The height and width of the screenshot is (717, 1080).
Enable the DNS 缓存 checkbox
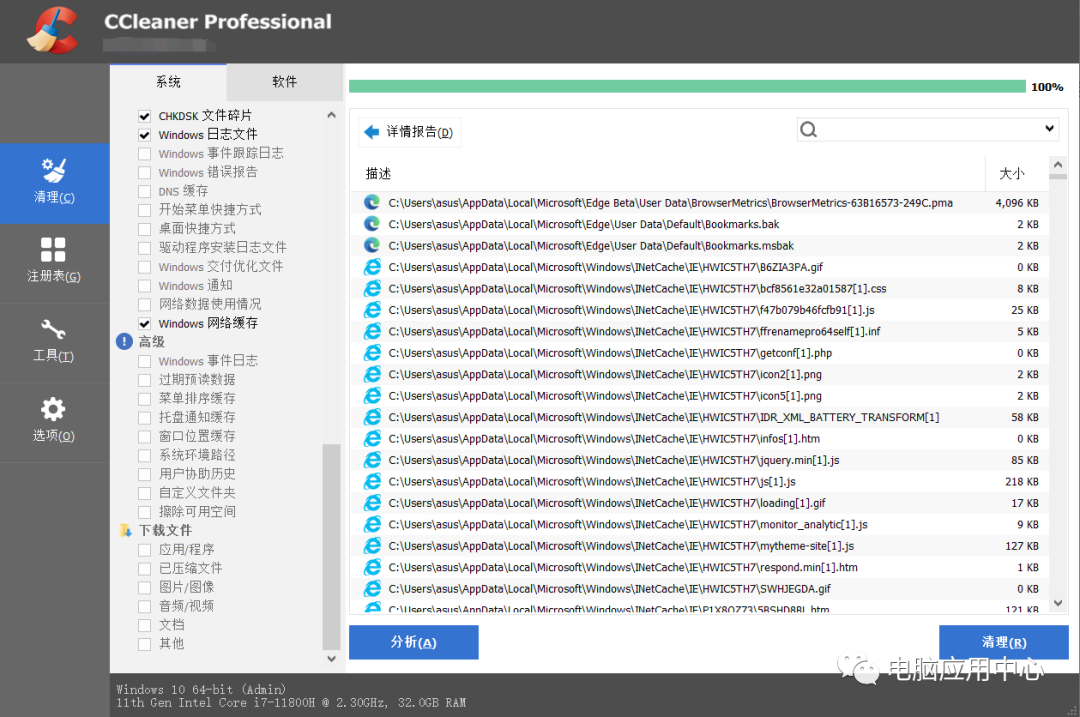[145, 192]
